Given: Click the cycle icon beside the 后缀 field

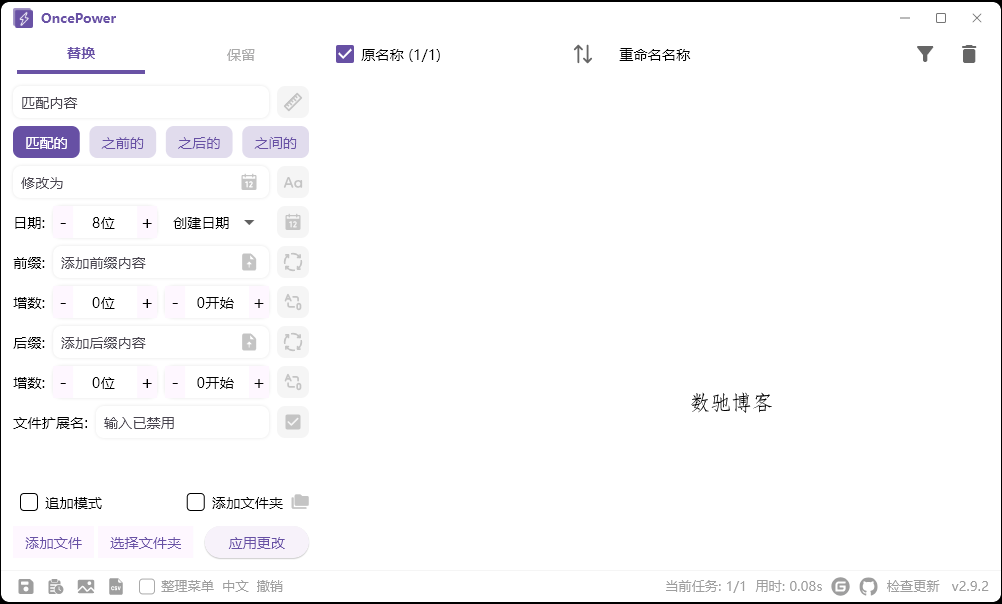Looking at the screenshot, I should pyautogui.click(x=293, y=342).
